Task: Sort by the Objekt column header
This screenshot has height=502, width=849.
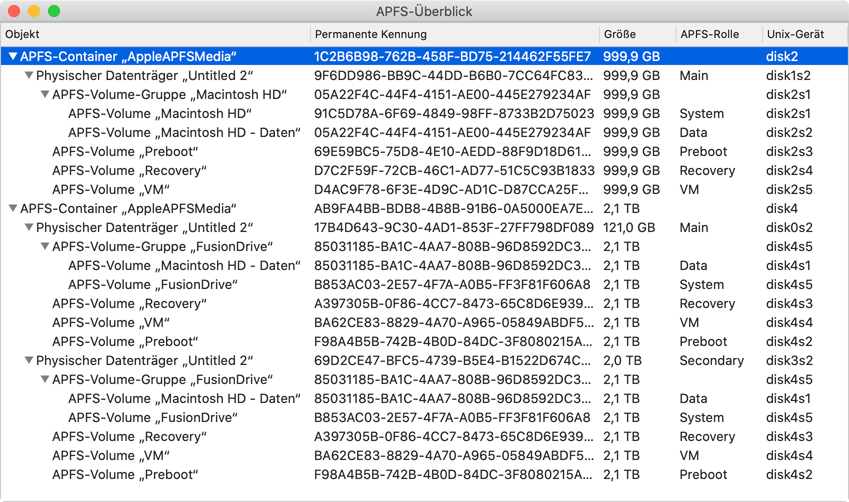Action: (155, 34)
